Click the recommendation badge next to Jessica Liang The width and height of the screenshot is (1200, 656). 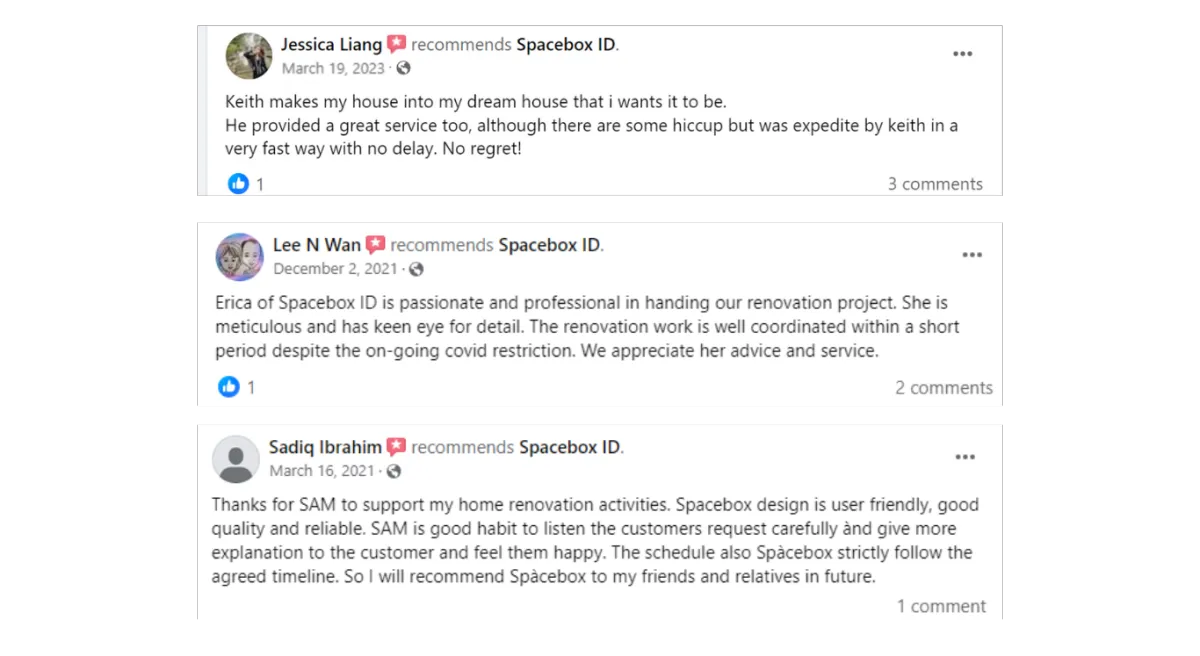point(397,44)
